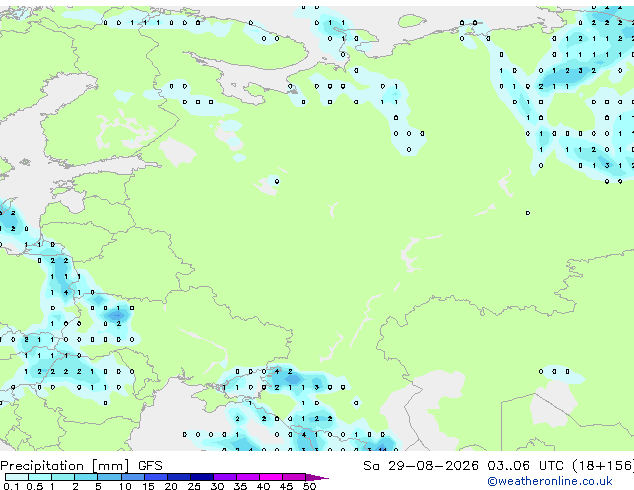Screen dimensions: 634x490
Task: Click the (18+156) model run text
Action: pos(603,466)
